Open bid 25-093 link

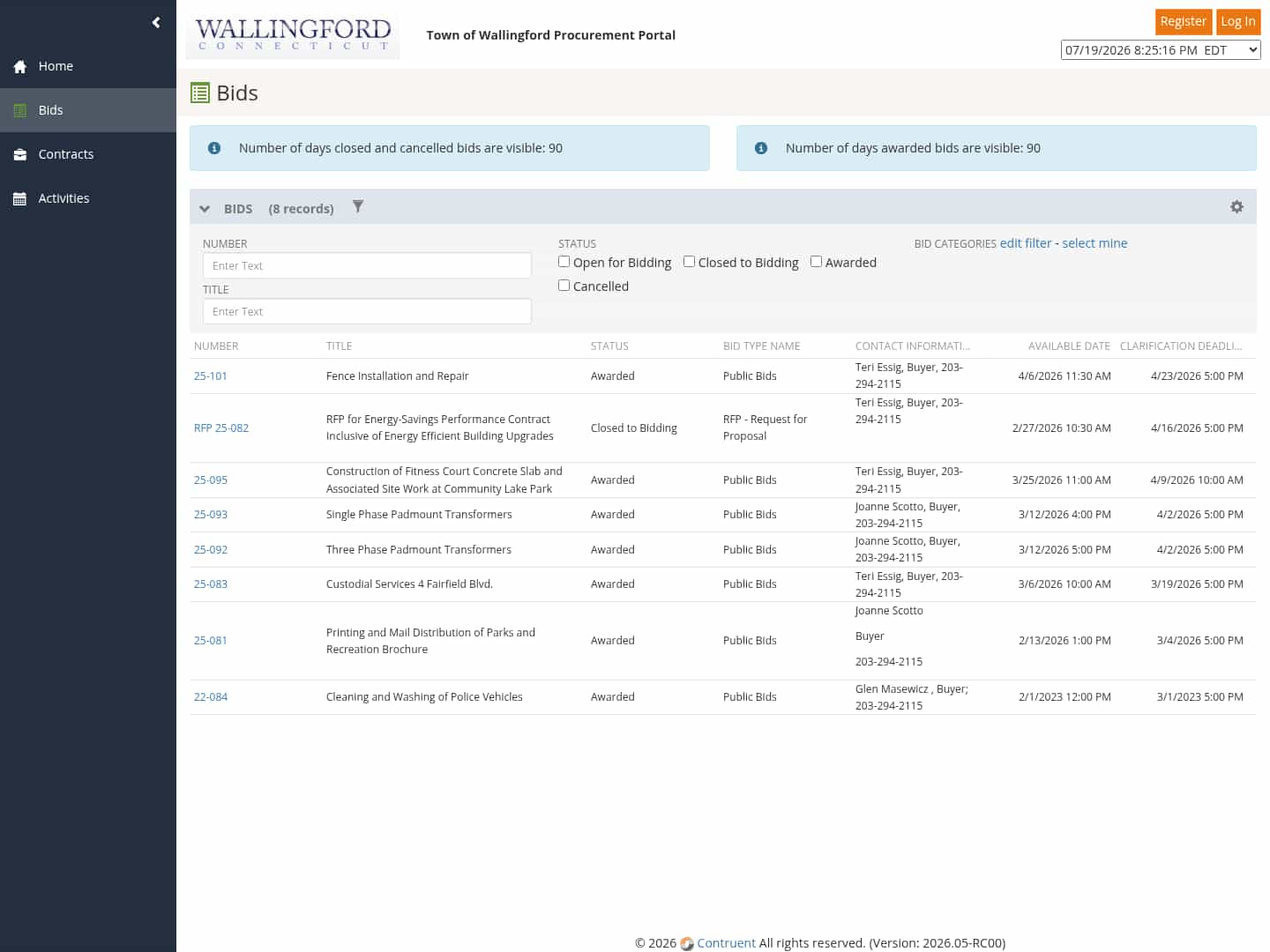211,514
